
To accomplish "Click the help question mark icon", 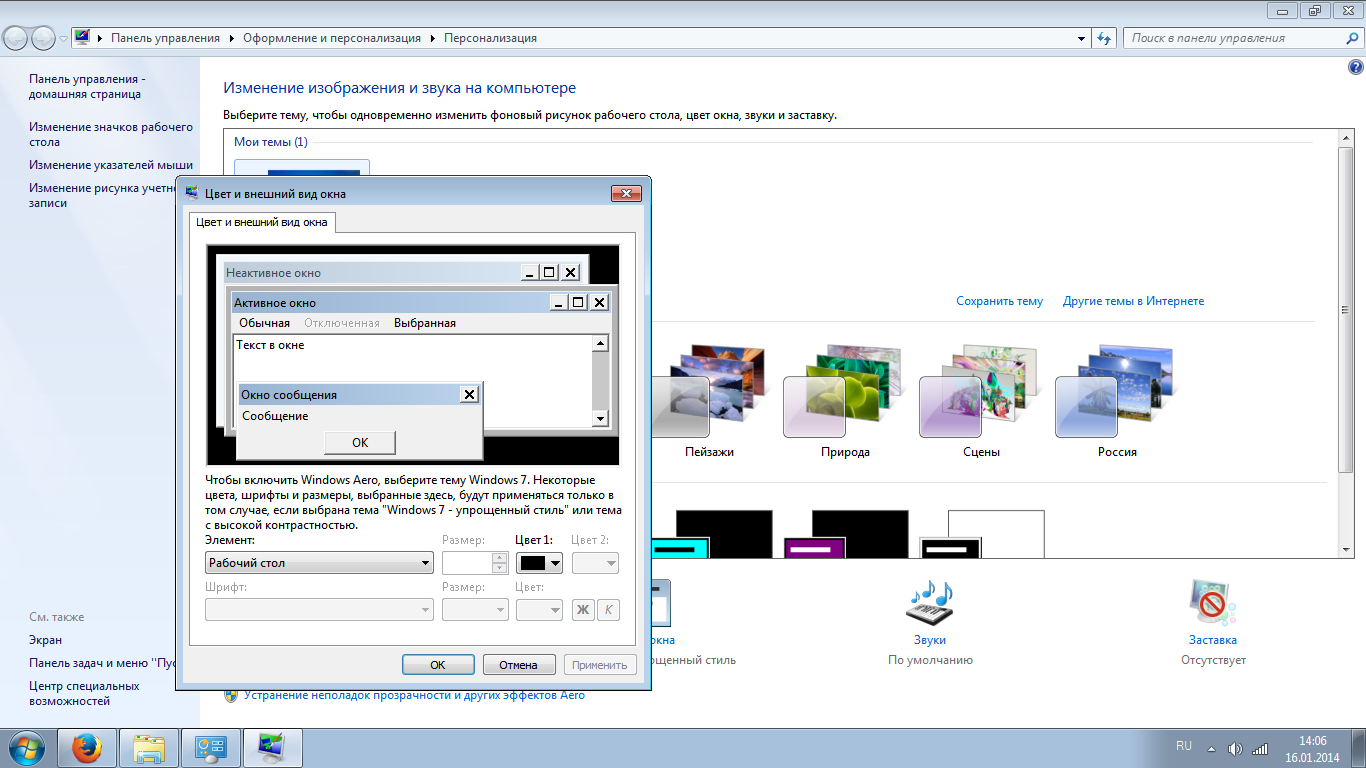I will coord(1356,68).
